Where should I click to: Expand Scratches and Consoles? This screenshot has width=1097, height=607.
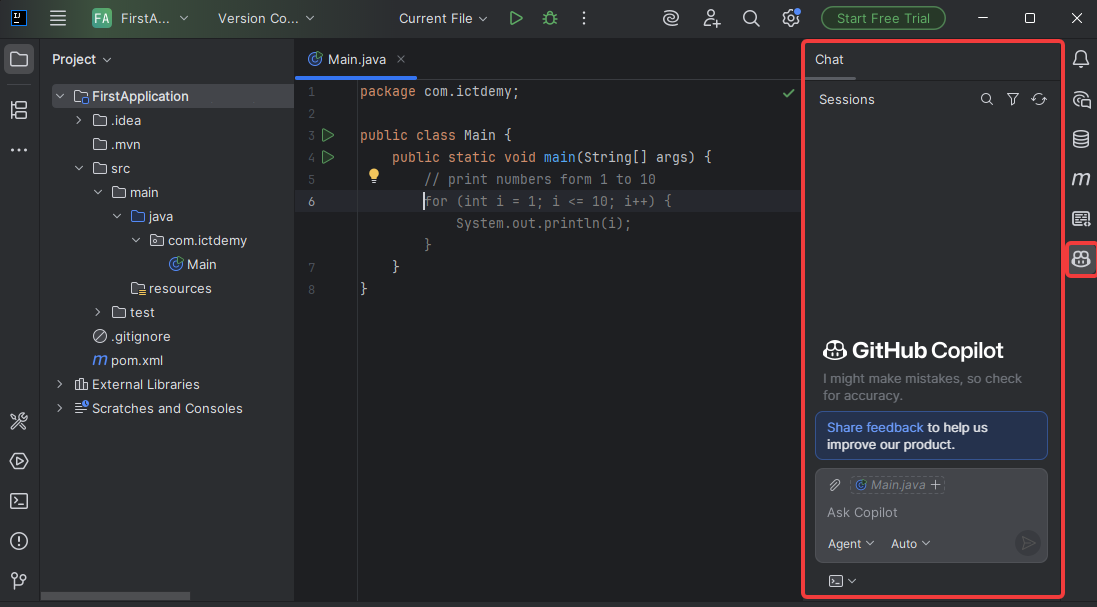click(60, 408)
